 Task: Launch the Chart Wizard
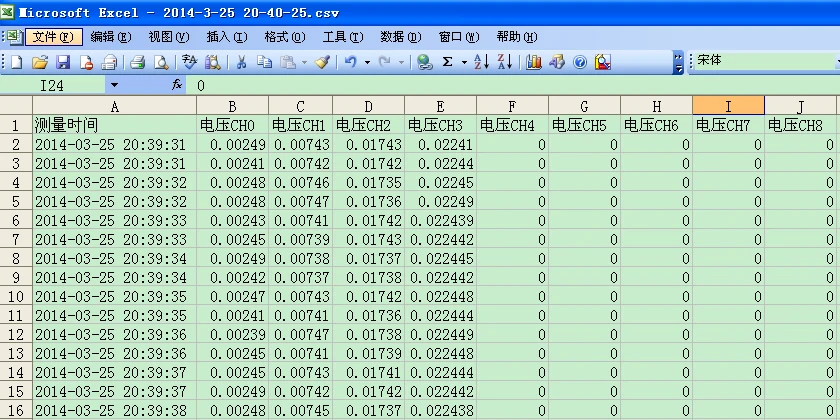click(x=534, y=62)
